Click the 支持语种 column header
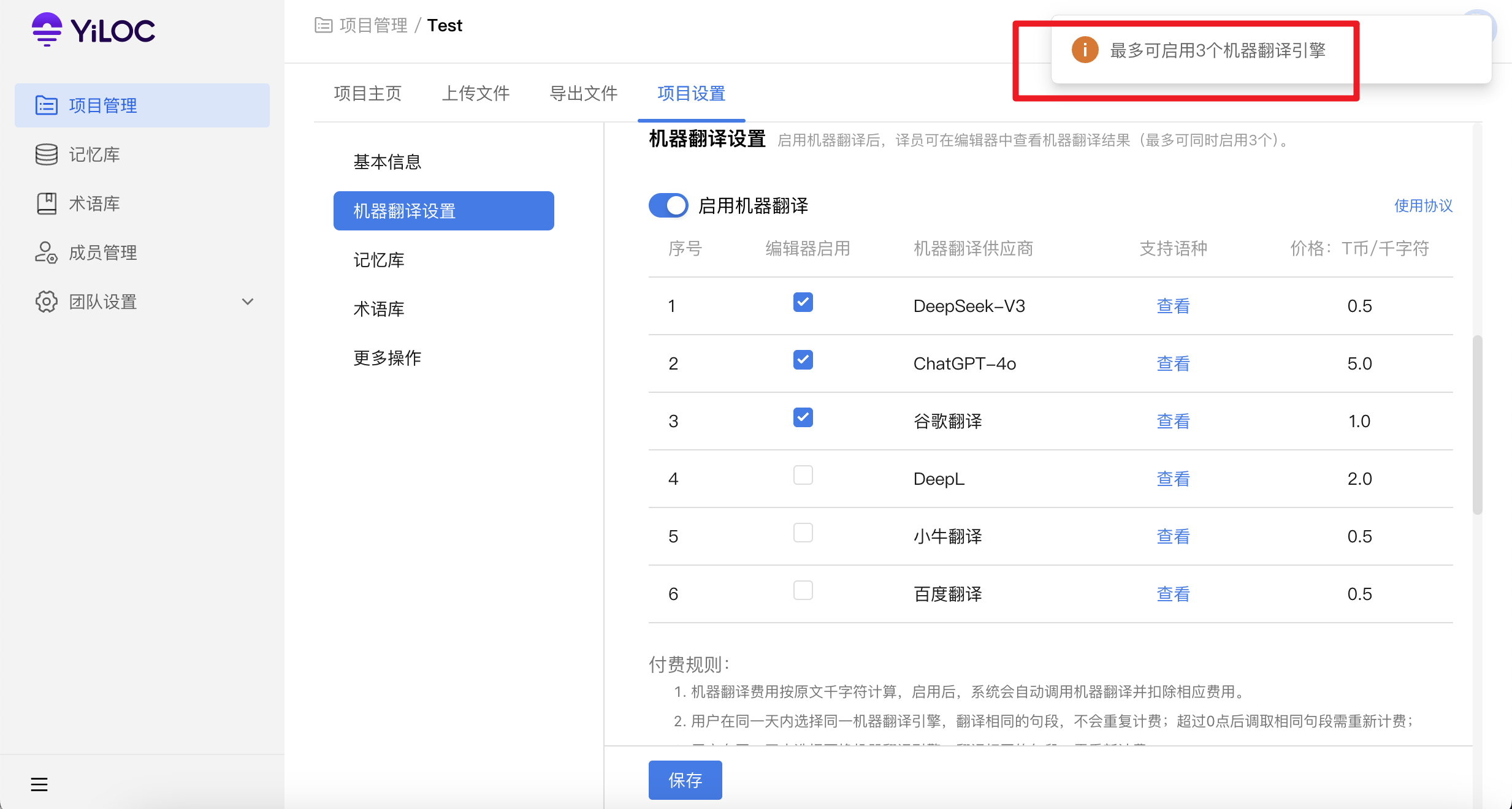Screen dimensions: 1512x809 click(1174, 248)
